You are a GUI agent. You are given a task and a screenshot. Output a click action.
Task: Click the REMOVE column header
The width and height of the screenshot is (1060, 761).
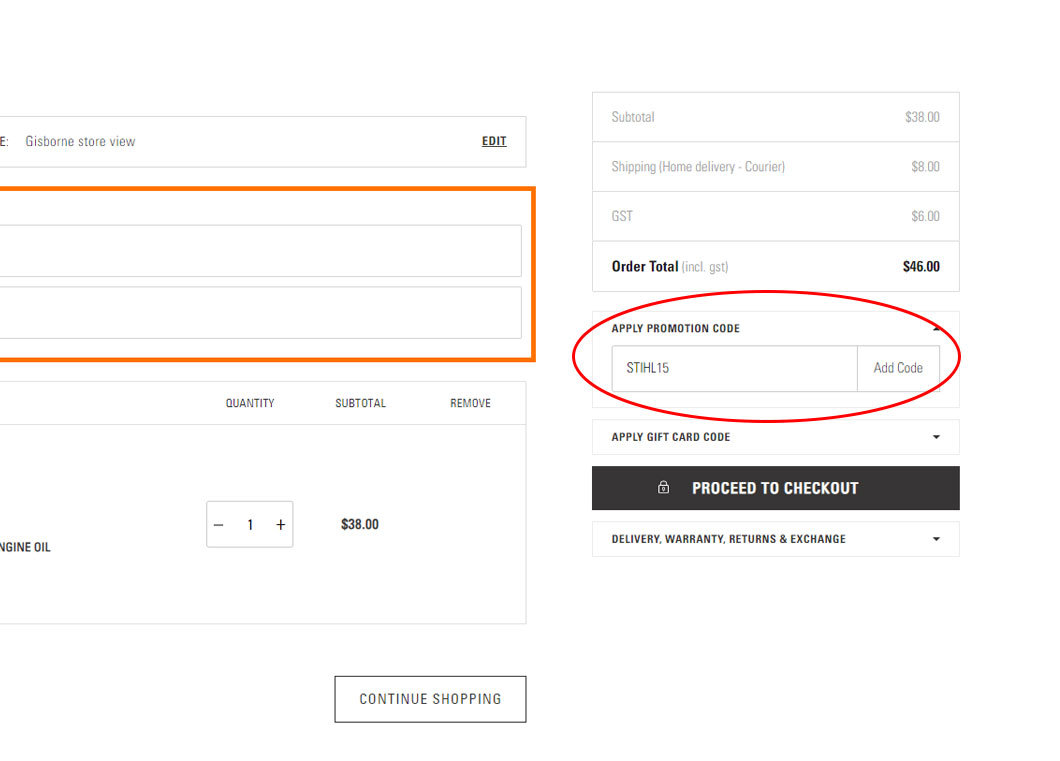point(470,403)
